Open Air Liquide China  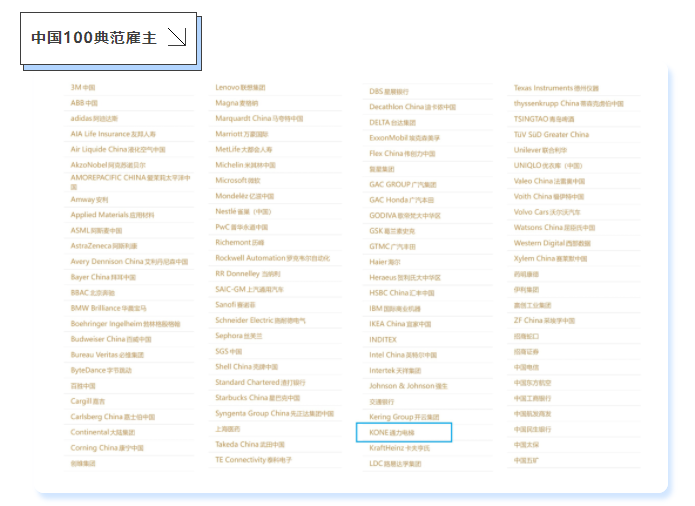click(118, 149)
